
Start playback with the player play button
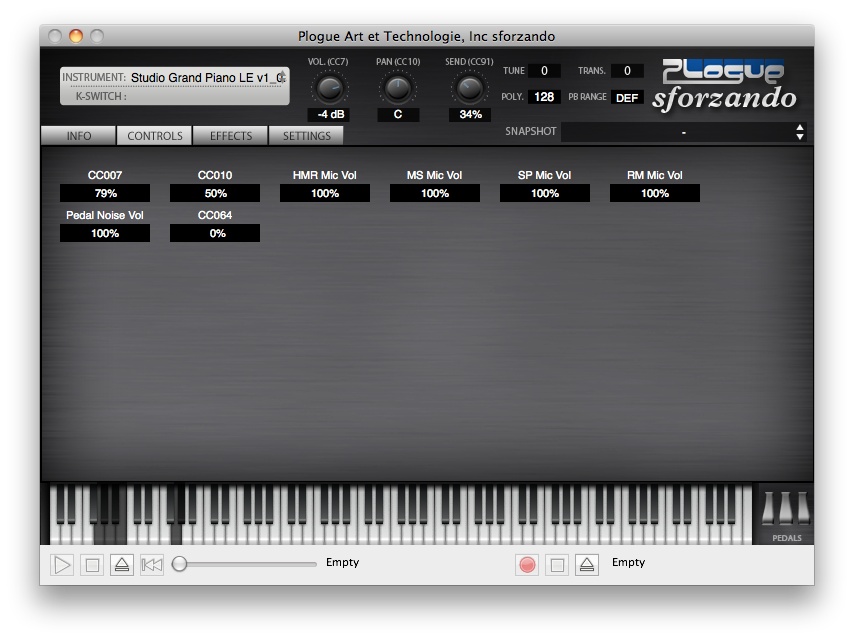tap(62, 565)
